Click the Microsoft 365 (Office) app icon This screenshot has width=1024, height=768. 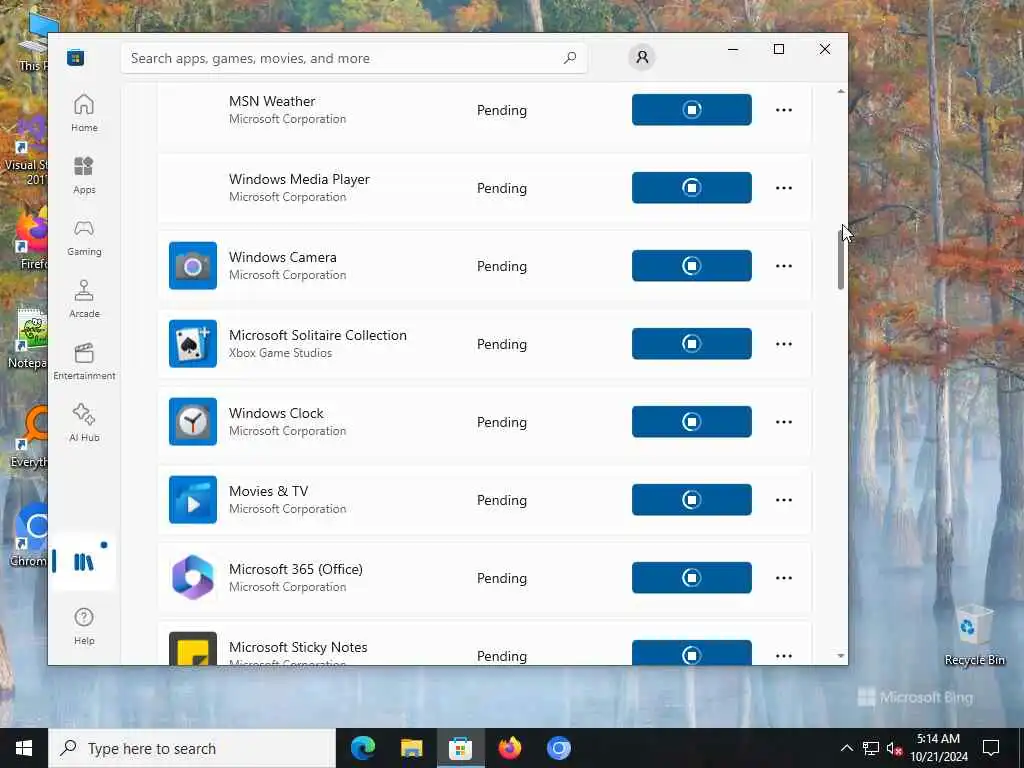tap(193, 577)
